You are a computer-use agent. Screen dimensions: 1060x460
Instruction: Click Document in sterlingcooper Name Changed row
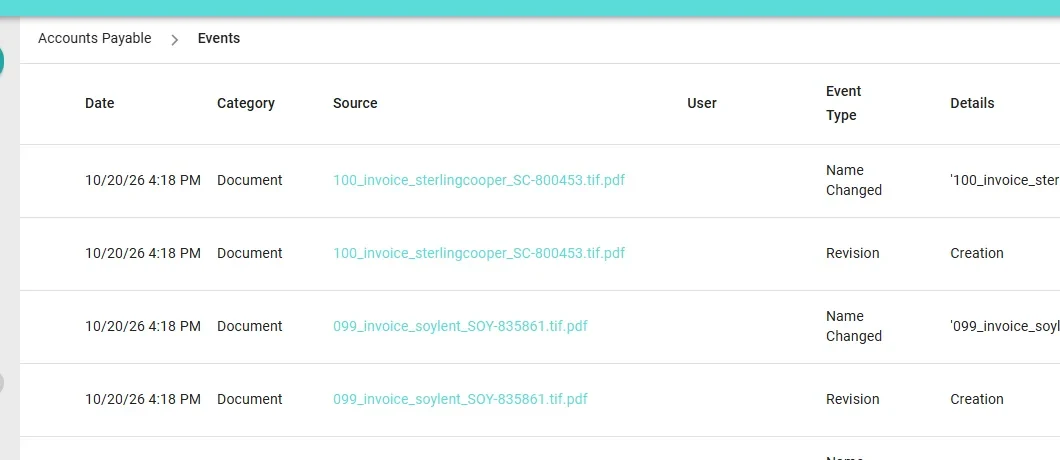pos(249,180)
